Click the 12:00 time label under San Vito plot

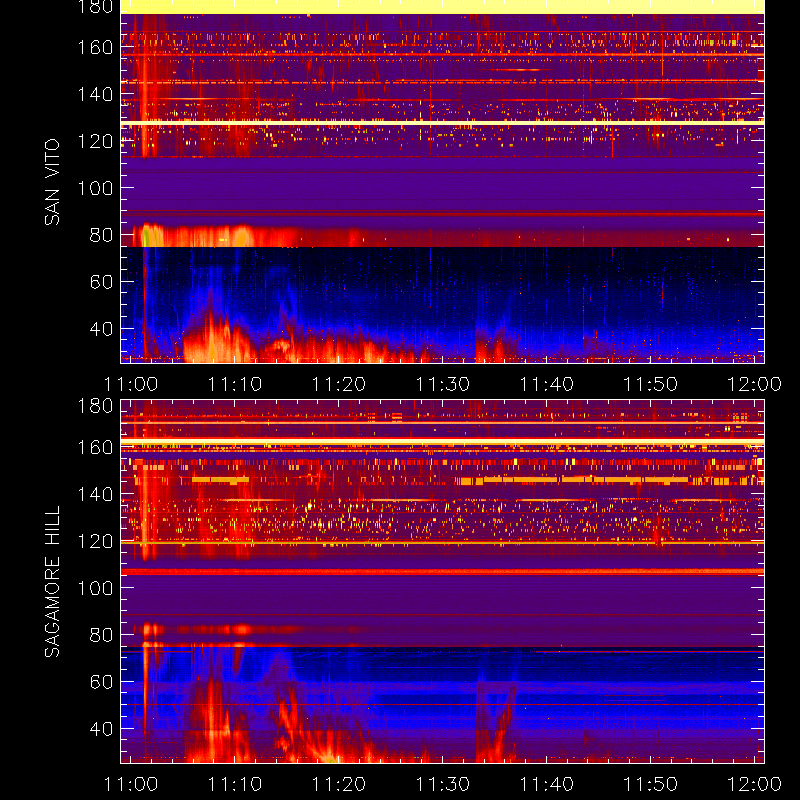754,384
